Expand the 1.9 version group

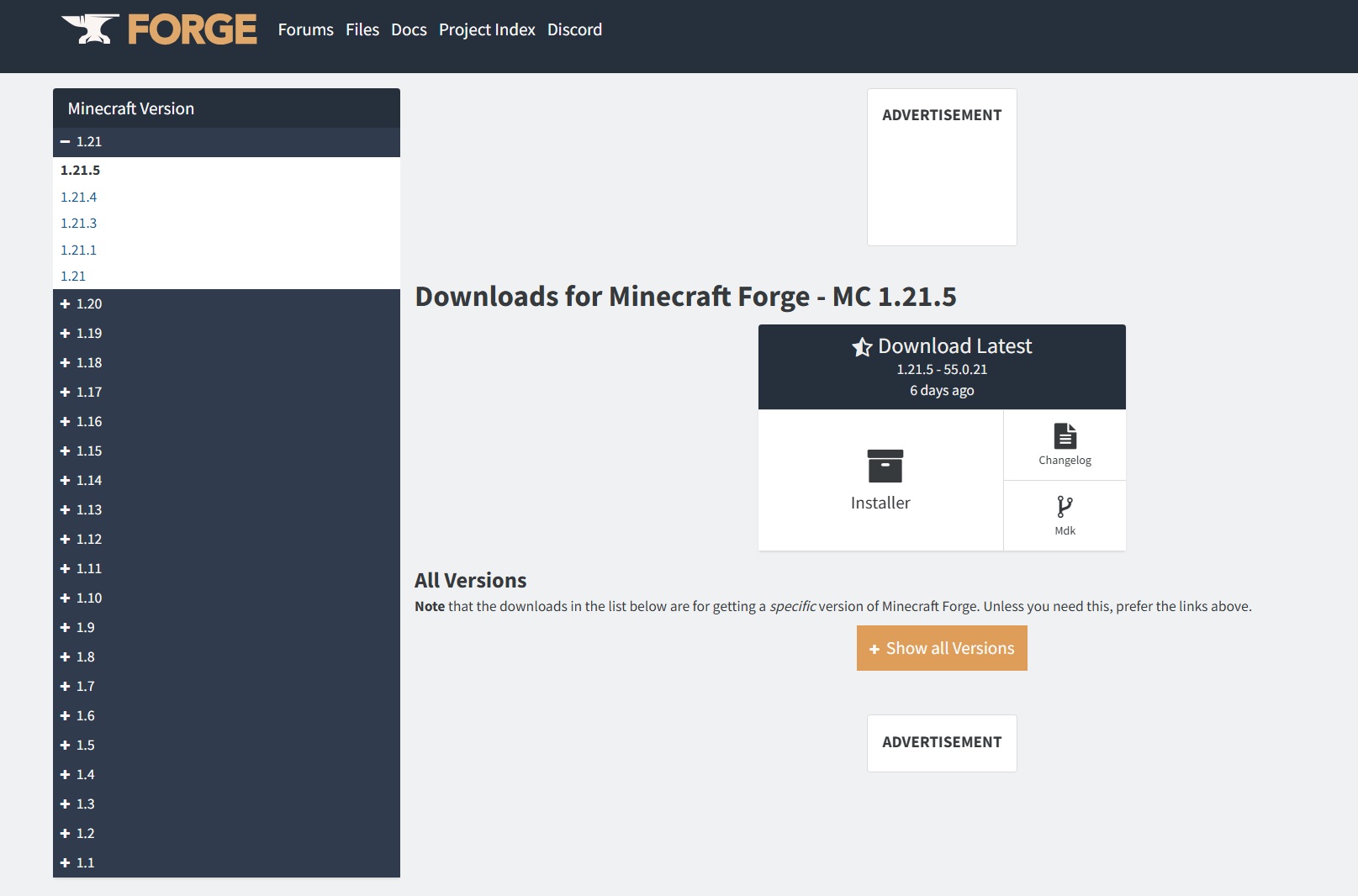click(x=226, y=627)
